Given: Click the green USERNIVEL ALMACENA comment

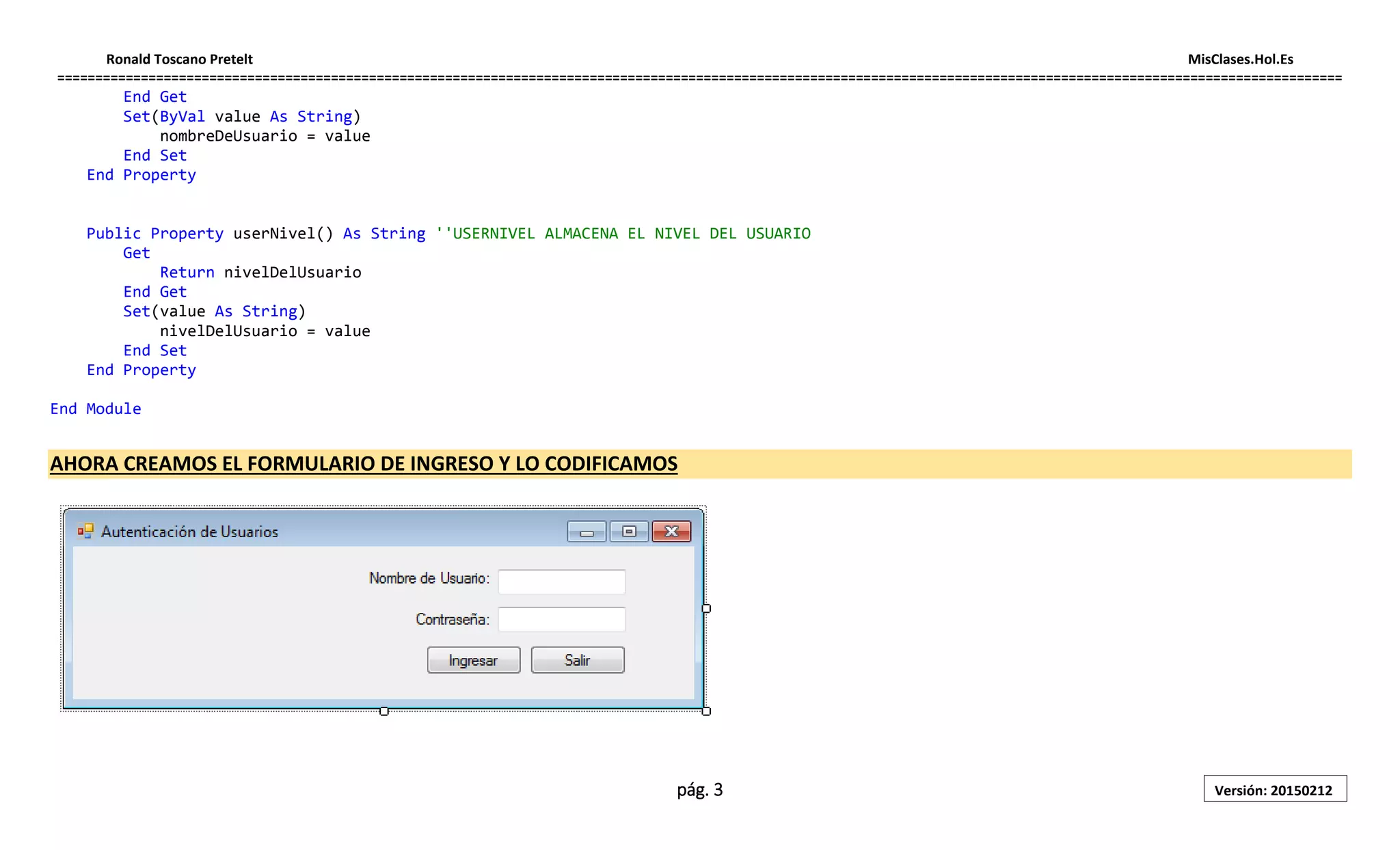Looking at the screenshot, I should 623,234.
